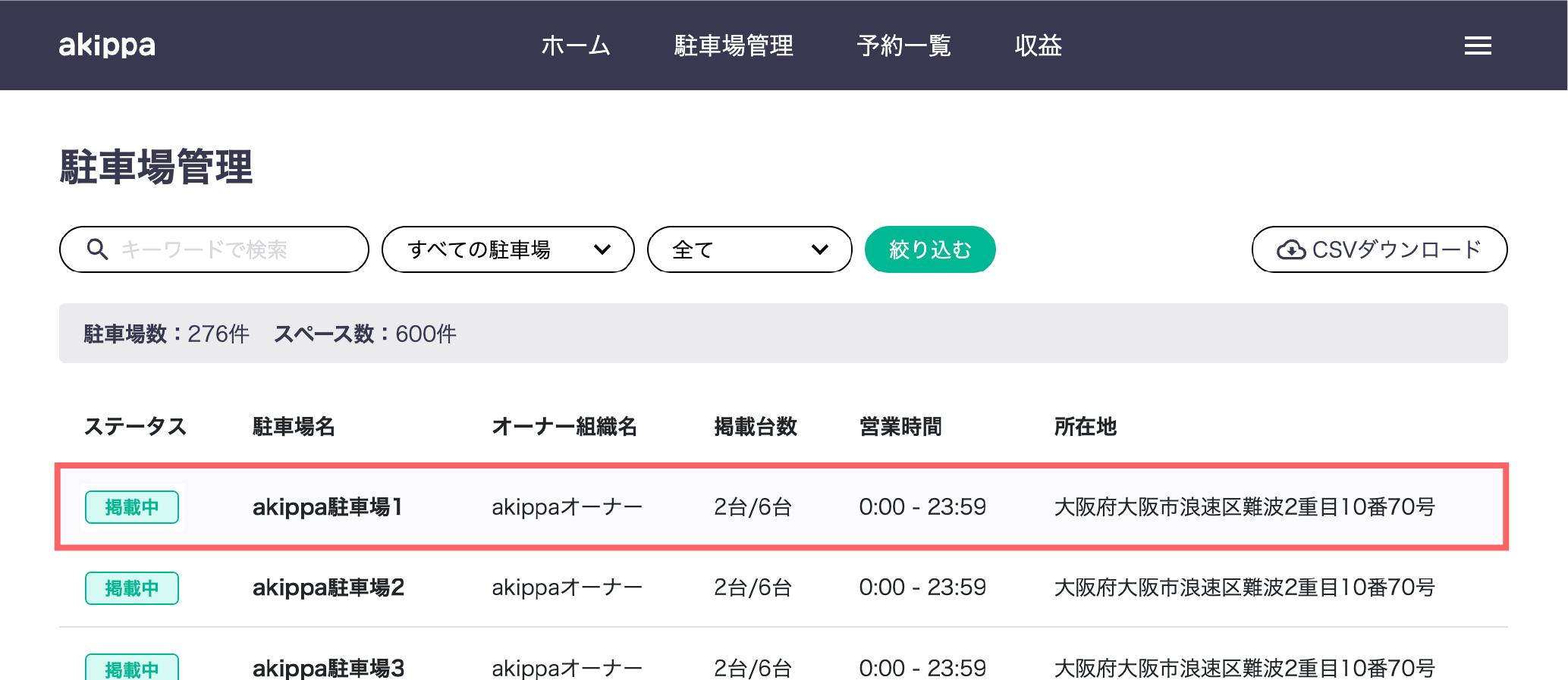Click the search magnifier icon
The width and height of the screenshot is (1568, 680).
click(x=97, y=249)
